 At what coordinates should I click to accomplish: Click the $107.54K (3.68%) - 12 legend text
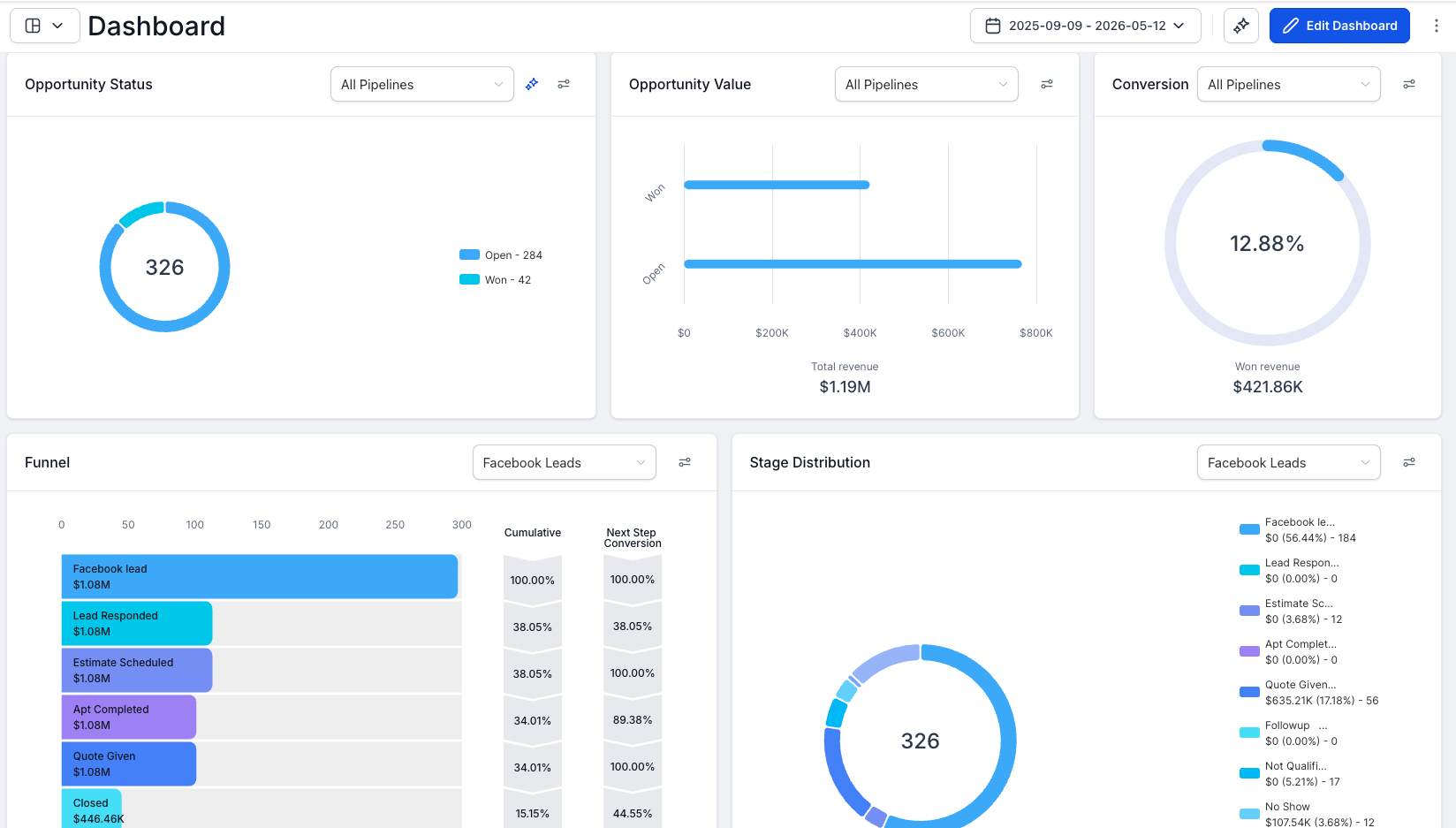1320,822
